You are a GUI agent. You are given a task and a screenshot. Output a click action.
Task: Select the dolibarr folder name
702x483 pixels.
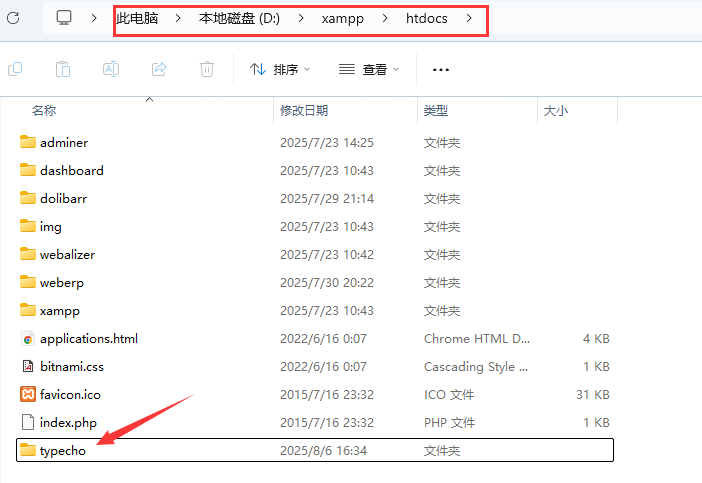pos(64,198)
